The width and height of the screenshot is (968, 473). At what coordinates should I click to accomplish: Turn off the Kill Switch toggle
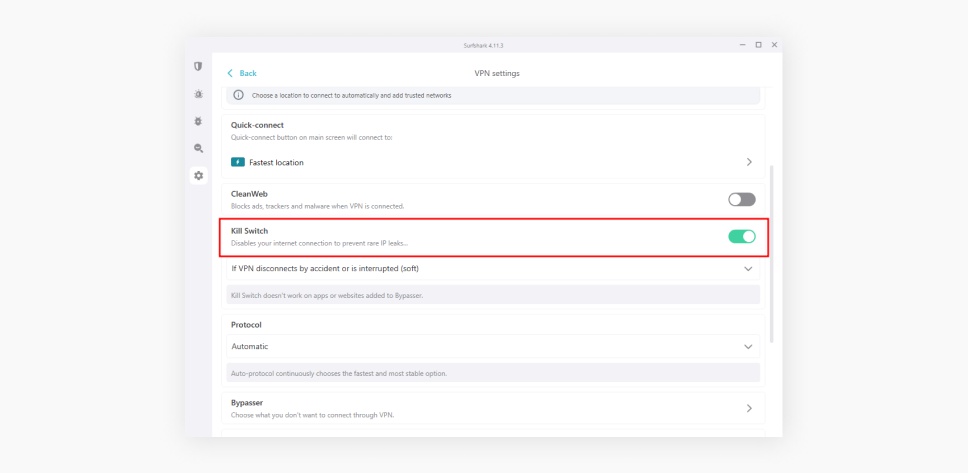click(x=742, y=236)
